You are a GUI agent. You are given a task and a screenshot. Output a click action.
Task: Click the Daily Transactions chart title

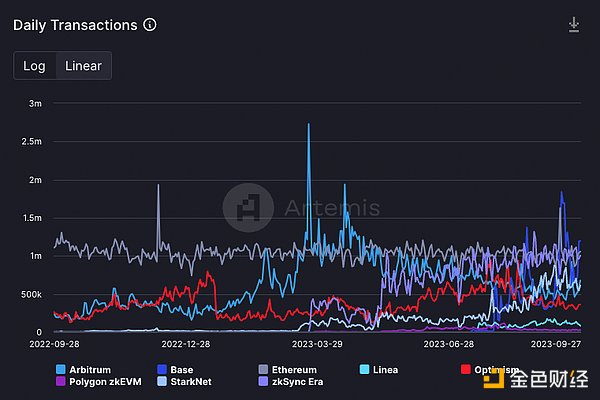(75, 25)
